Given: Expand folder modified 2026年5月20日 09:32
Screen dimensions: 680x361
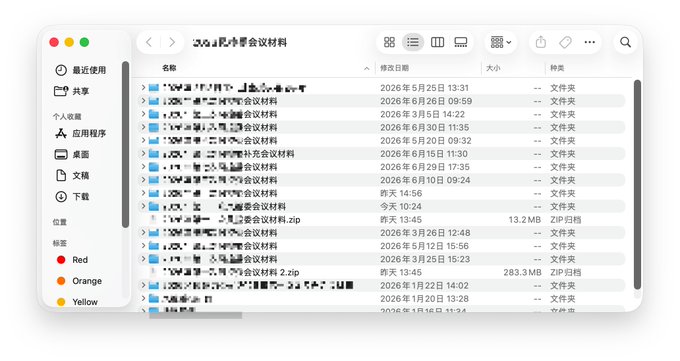Looking at the screenshot, I should 143,141.
